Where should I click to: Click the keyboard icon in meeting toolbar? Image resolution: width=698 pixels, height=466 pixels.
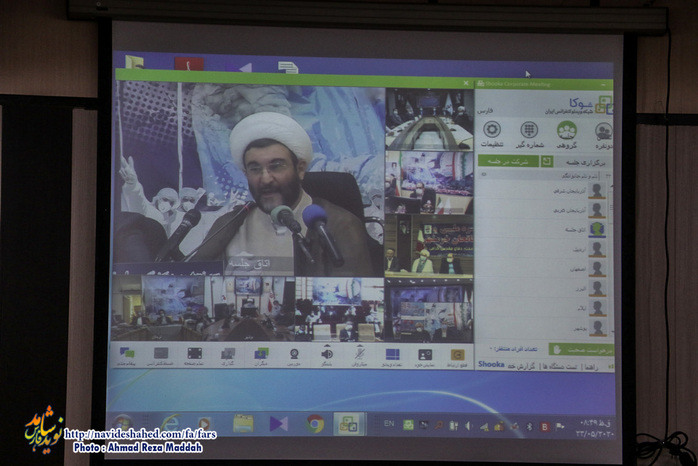[161, 354]
